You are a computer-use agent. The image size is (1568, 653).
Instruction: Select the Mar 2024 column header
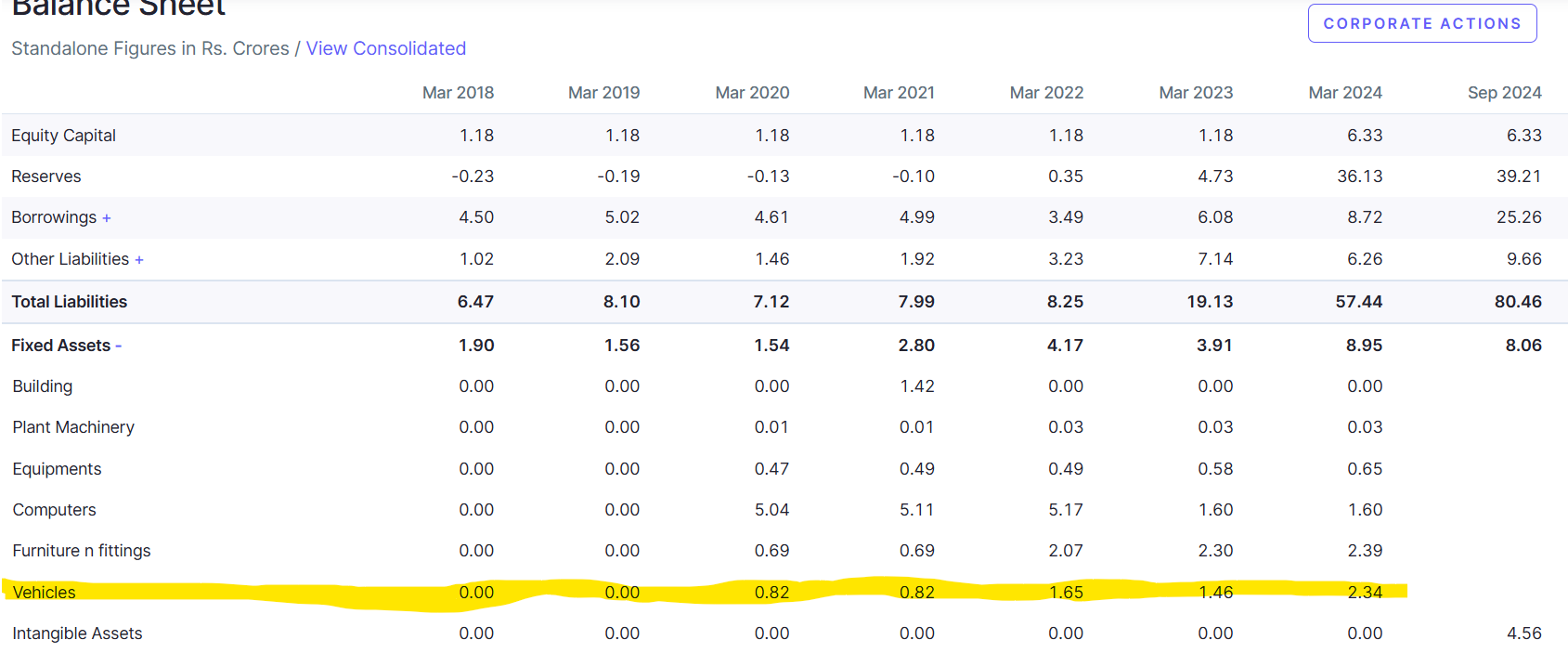tap(1345, 93)
